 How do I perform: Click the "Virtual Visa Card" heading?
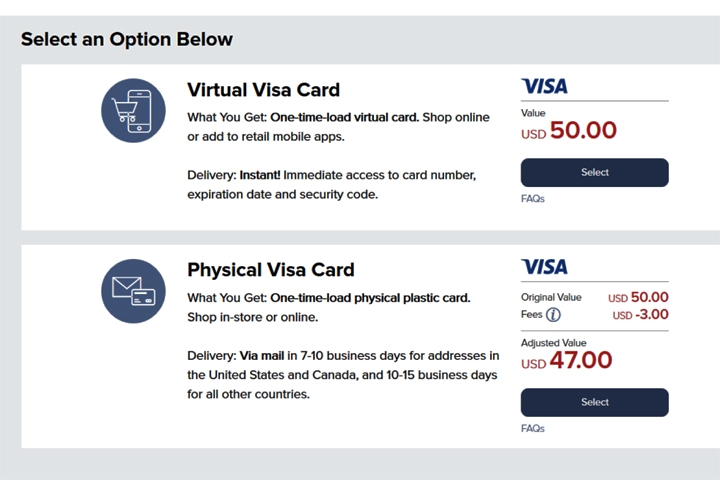pyautogui.click(x=263, y=90)
